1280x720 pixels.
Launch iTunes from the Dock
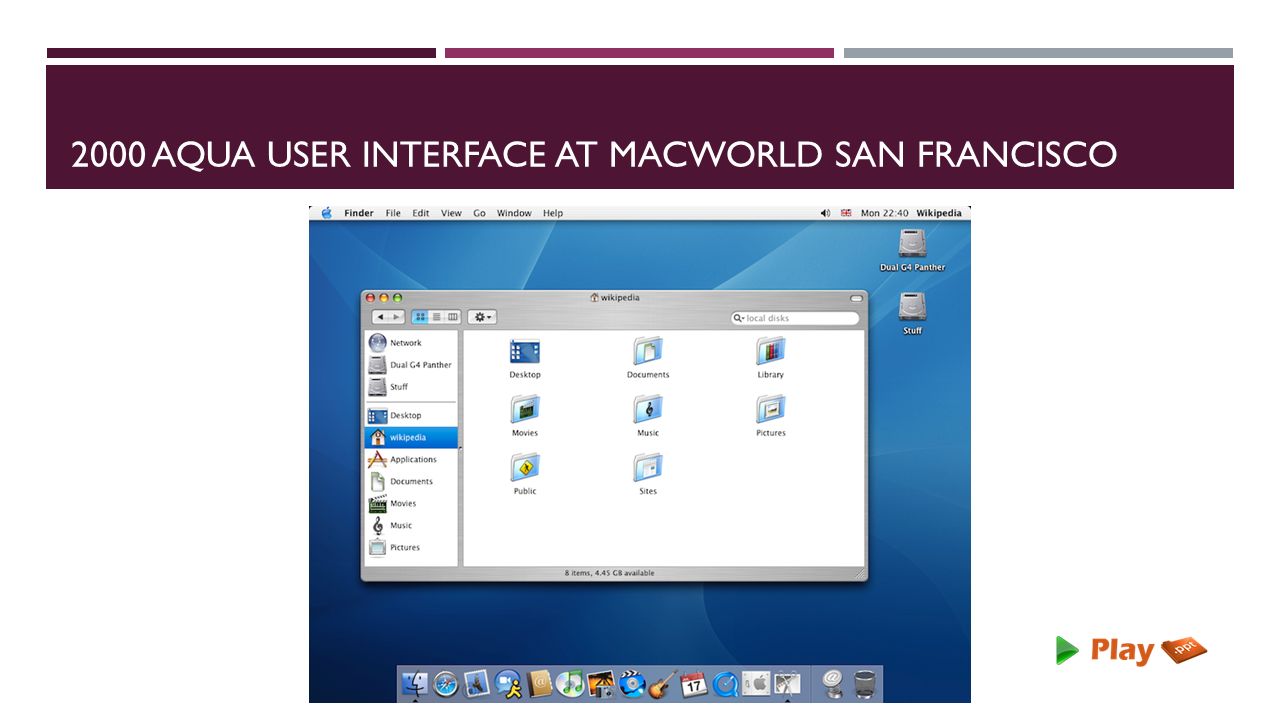570,684
